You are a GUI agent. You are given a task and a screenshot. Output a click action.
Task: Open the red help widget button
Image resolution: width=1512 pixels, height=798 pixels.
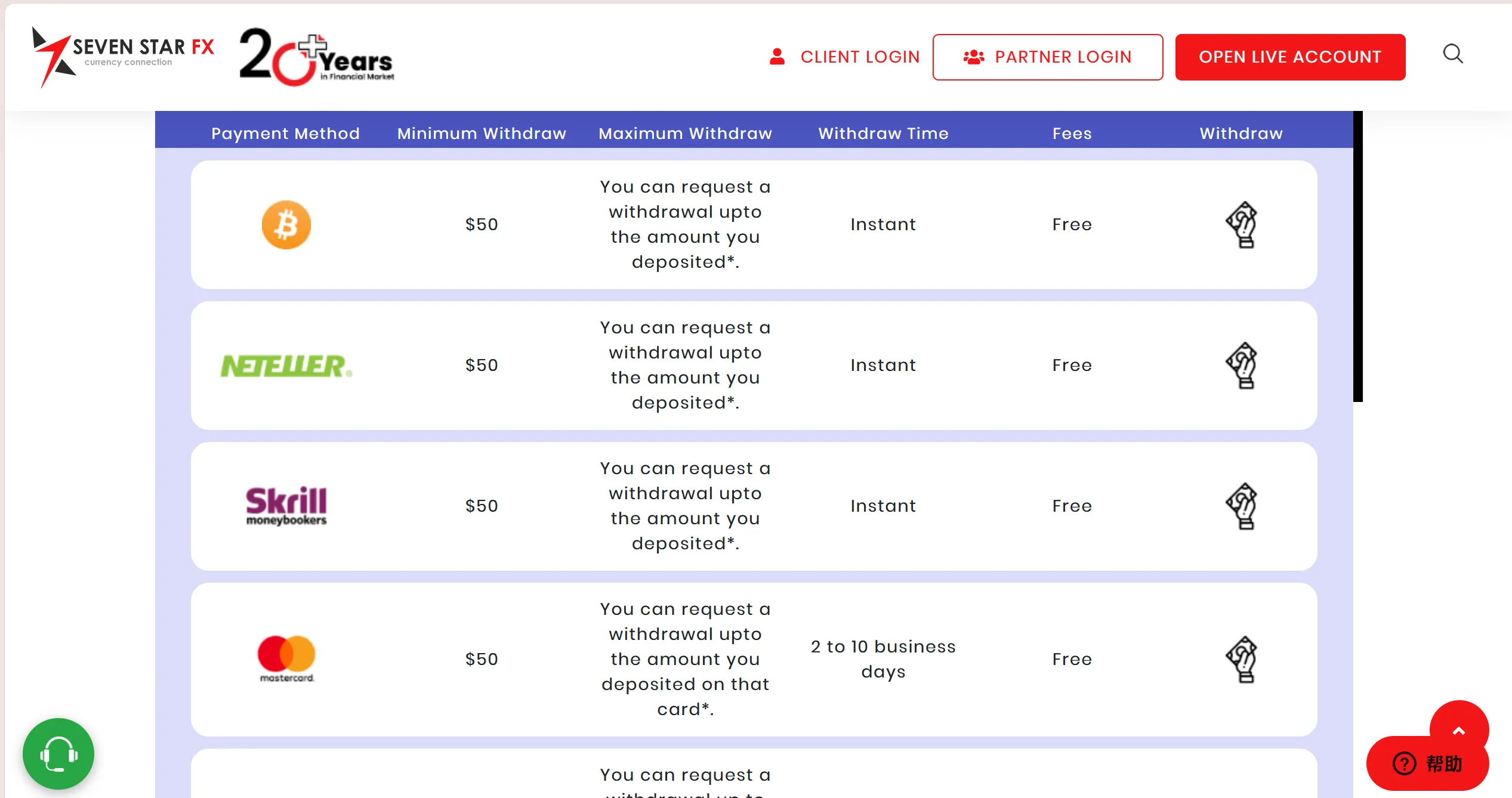click(x=1427, y=763)
